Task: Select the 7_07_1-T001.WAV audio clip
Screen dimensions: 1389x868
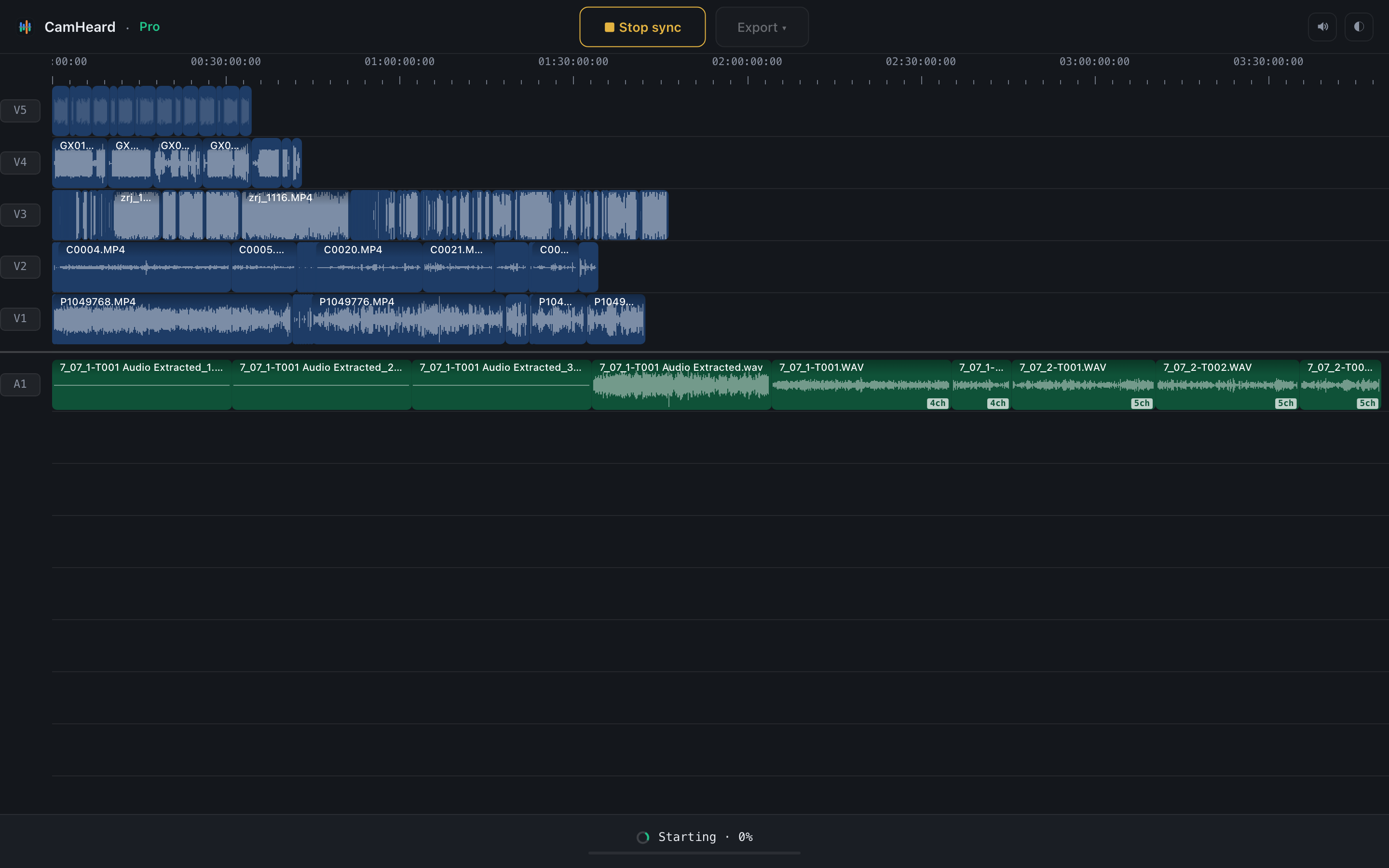Action: tap(861, 385)
